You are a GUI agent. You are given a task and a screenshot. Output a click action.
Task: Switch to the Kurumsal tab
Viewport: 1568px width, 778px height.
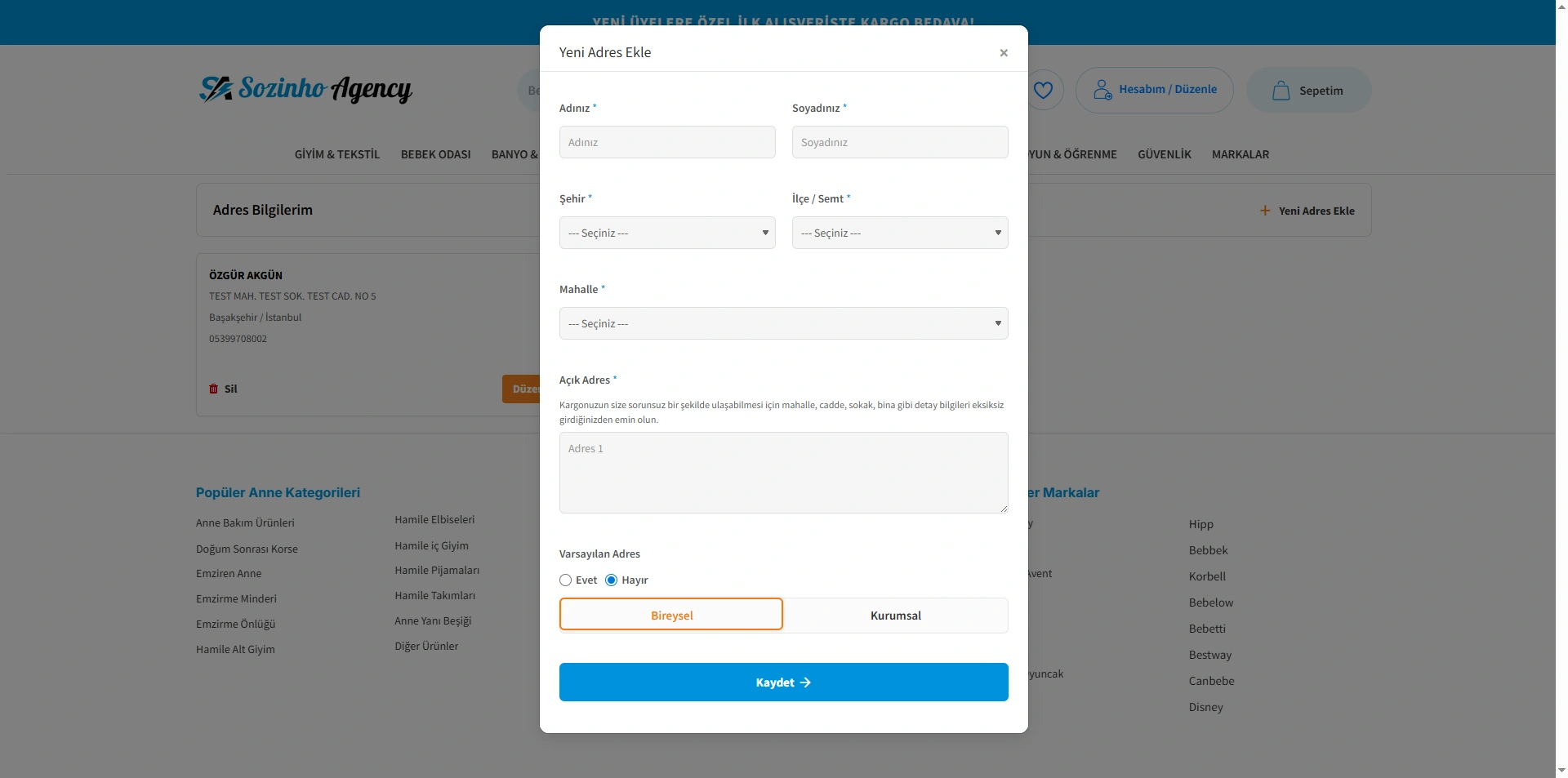click(895, 616)
